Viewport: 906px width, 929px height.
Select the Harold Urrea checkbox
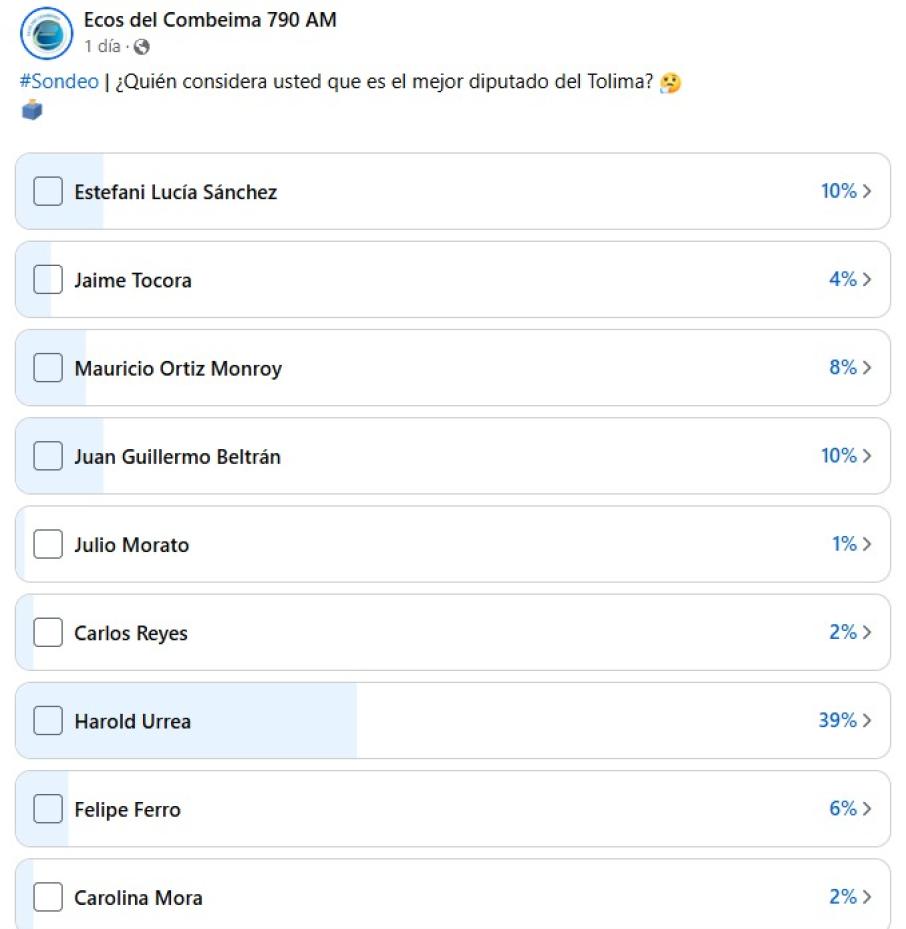pos(48,720)
